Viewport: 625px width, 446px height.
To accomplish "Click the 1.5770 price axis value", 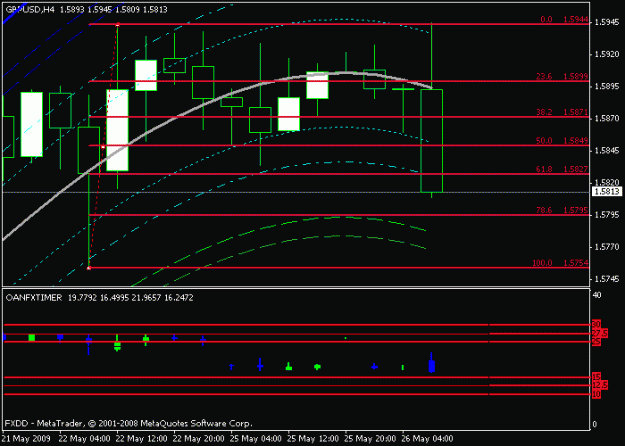I will click(607, 247).
